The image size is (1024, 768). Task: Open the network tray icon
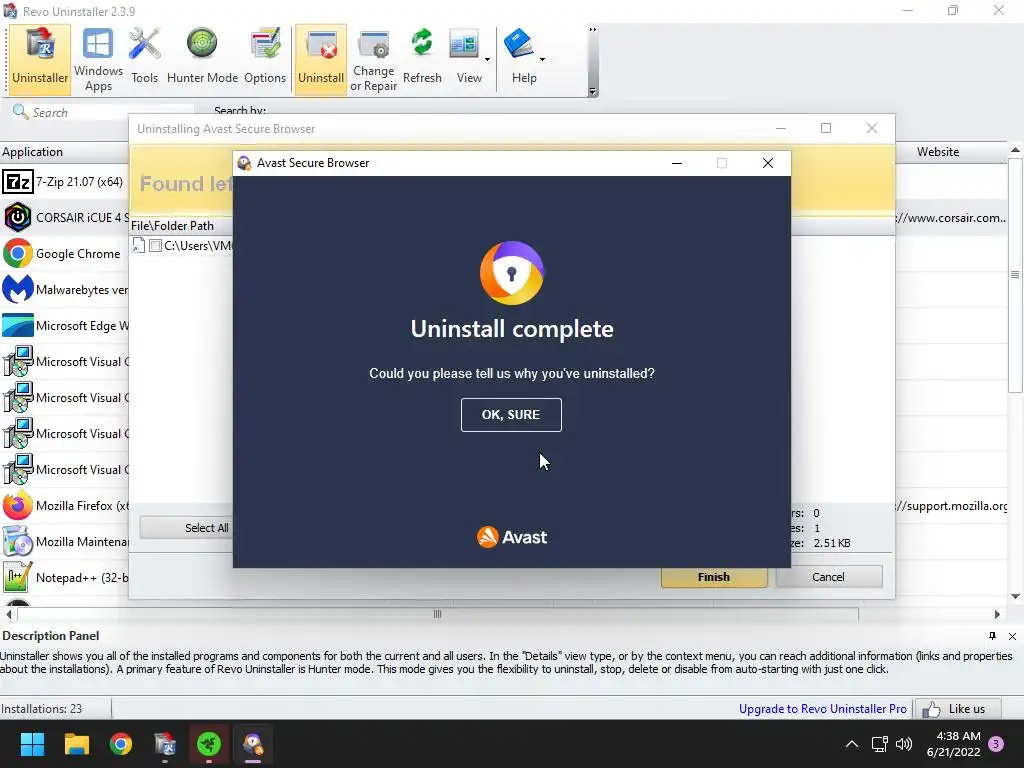(879, 744)
